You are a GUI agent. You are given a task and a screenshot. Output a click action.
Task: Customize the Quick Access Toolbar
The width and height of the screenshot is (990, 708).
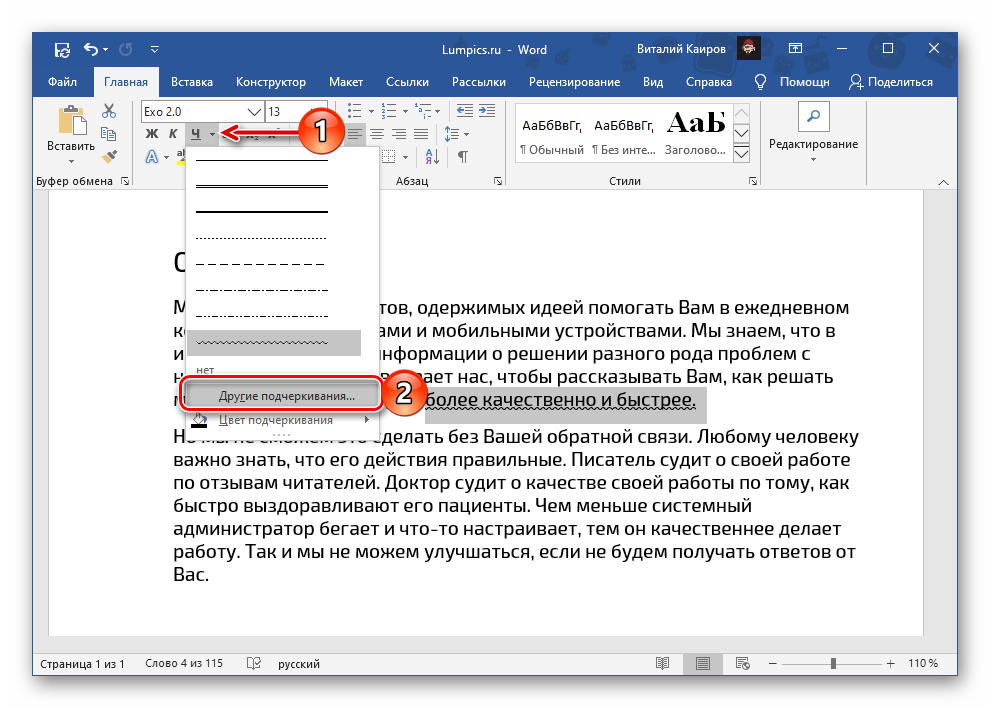click(x=155, y=49)
